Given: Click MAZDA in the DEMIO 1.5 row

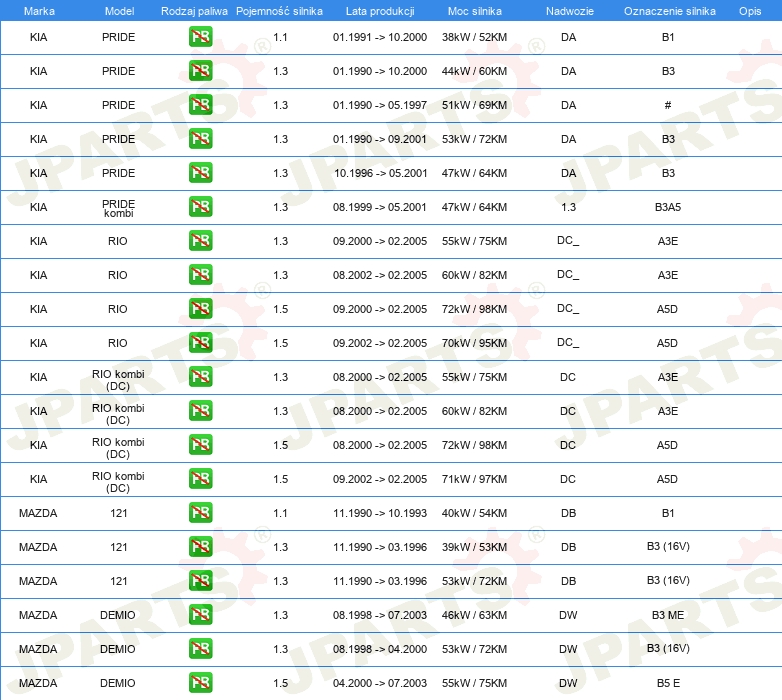Looking at the screenshot, I should pos(38,683).
